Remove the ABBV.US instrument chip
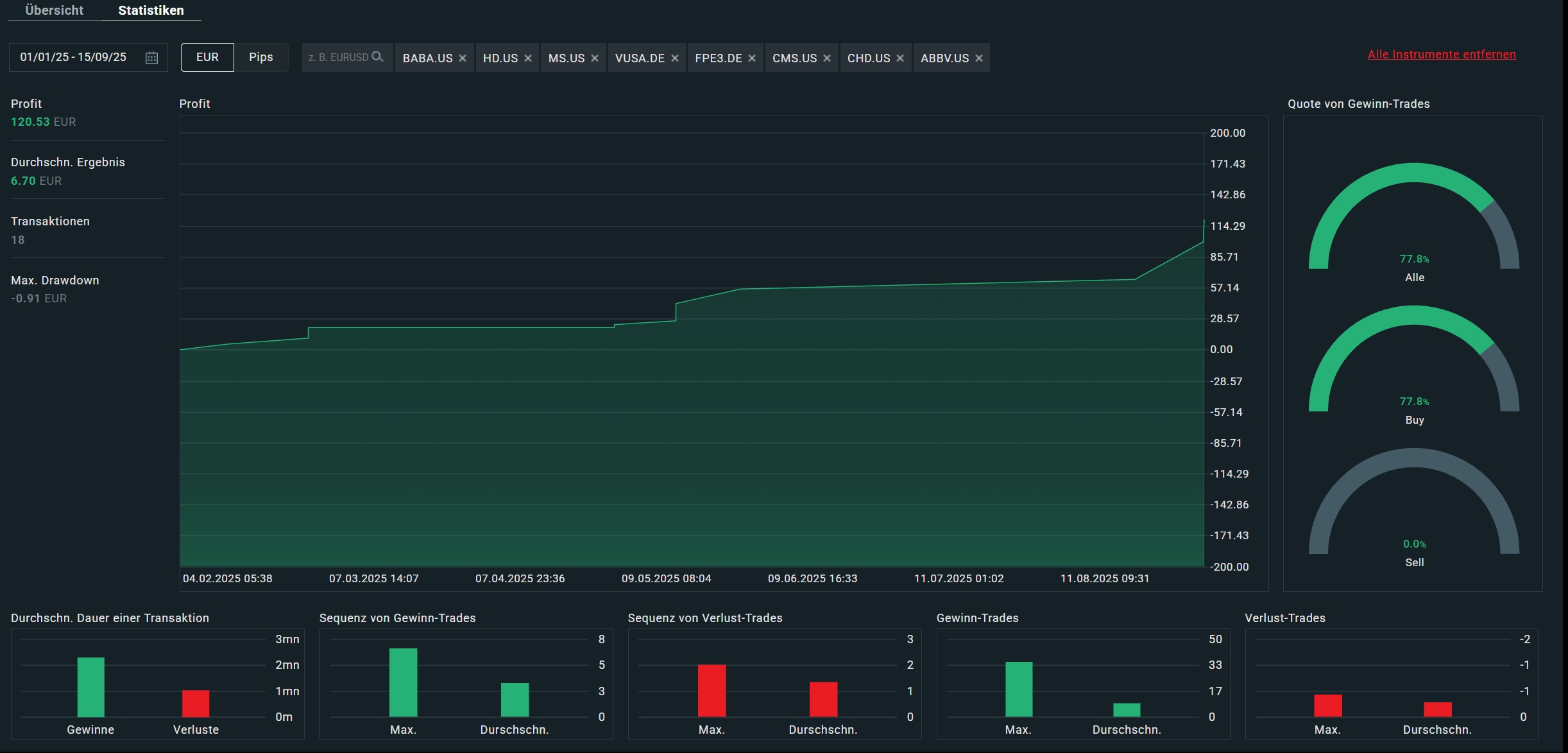 click(979, 58)
